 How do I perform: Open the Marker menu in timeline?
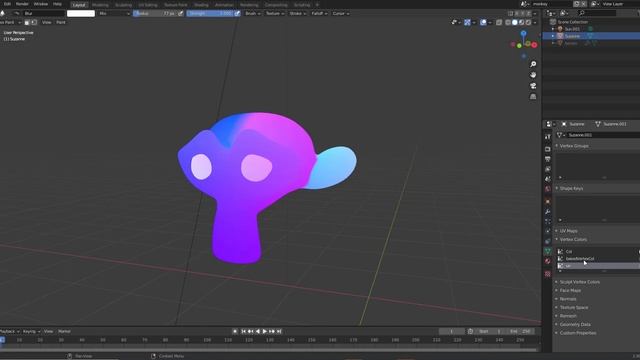point(64,331)
